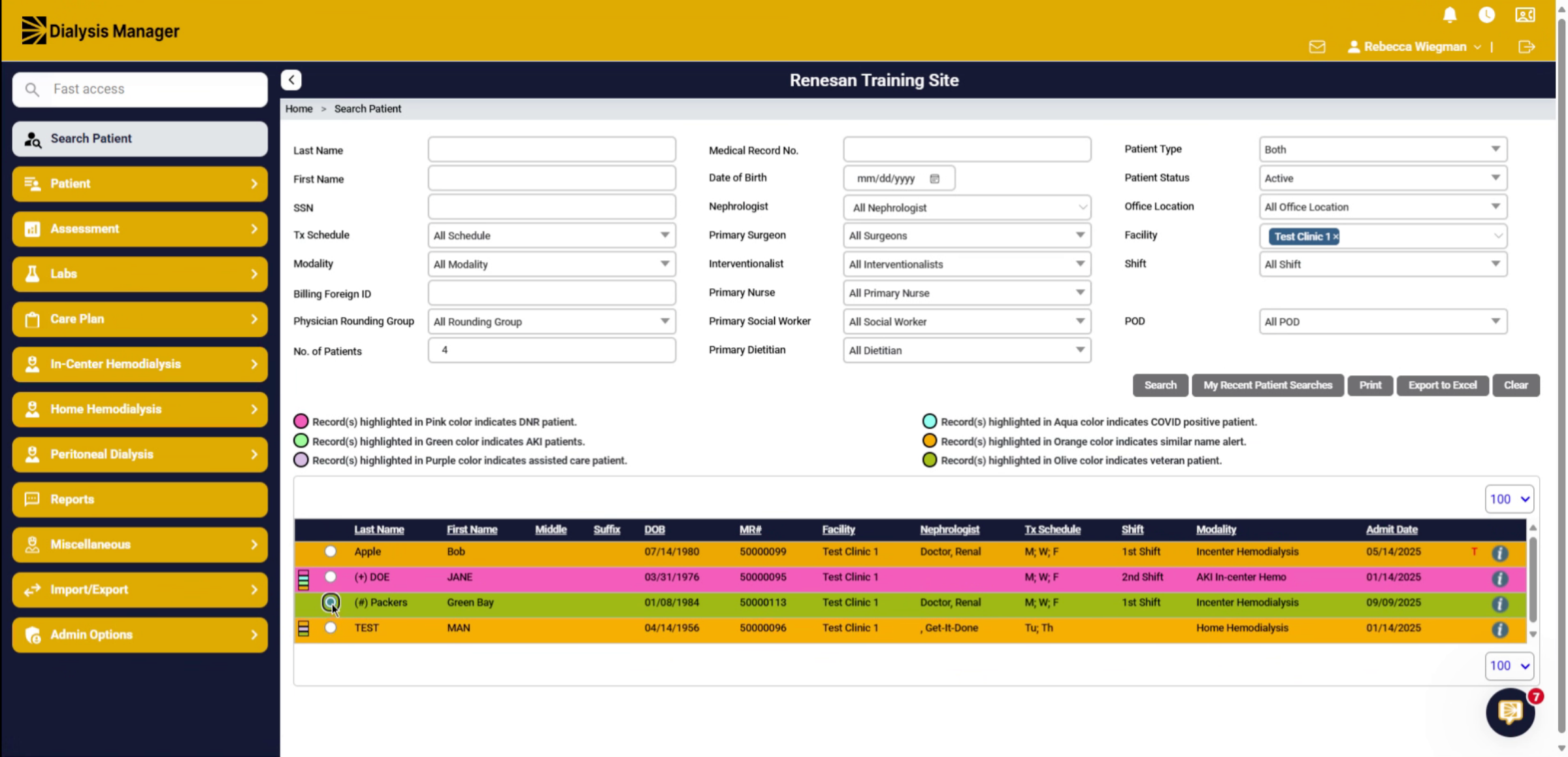Open the chat support bubble icon
Image resolution: width=1568 pixels, height=757 pixels.
pos(1510,713)
